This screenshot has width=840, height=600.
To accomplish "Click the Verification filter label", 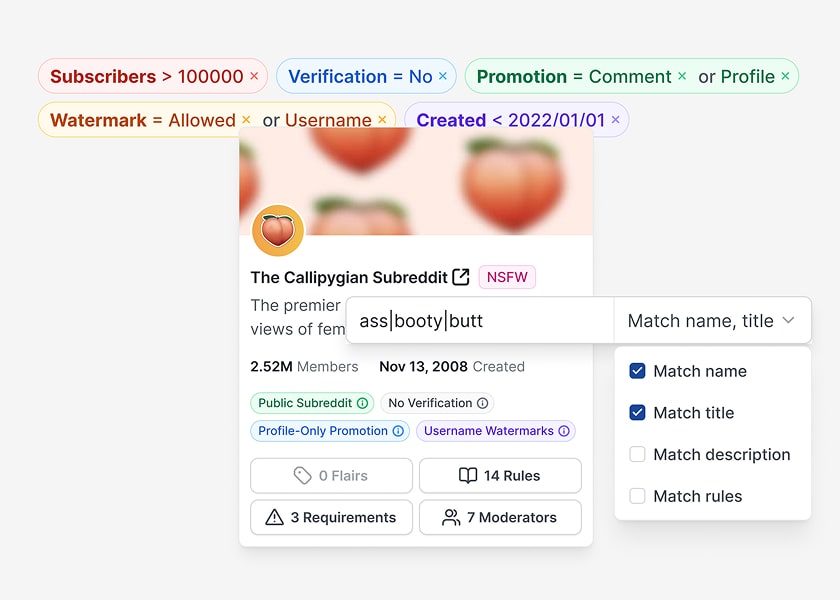I will point(338,76).
